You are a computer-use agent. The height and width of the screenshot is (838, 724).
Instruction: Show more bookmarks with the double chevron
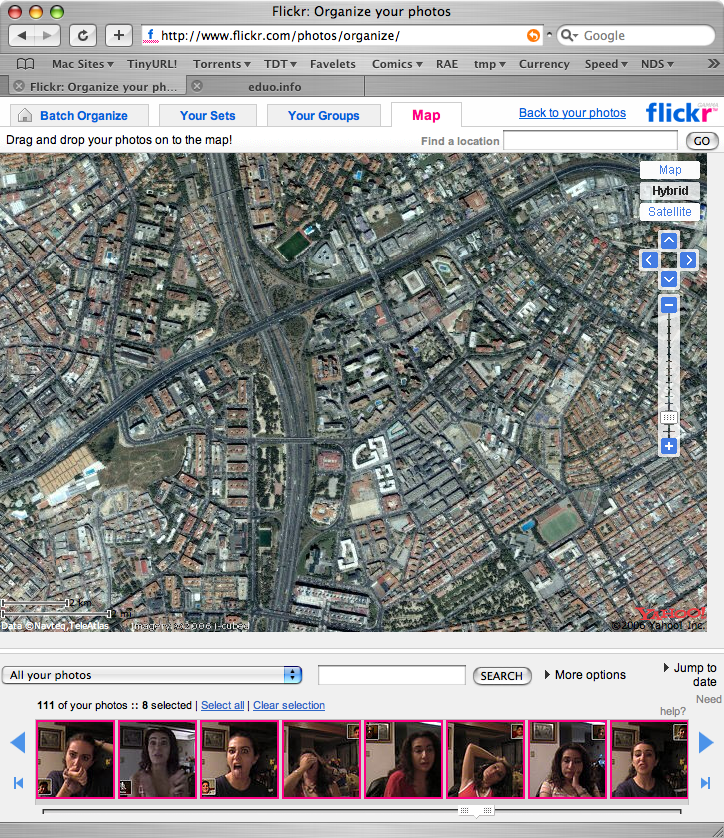pyautogui.click(x=713, y=64)
